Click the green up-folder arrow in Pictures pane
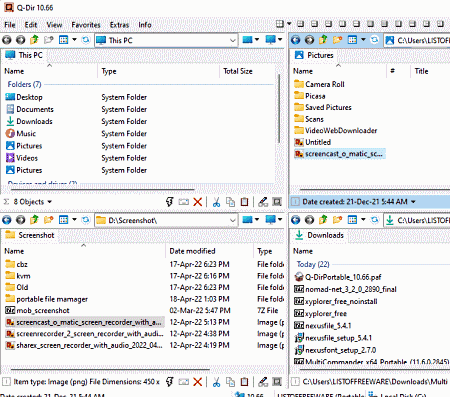 [323, 40]
